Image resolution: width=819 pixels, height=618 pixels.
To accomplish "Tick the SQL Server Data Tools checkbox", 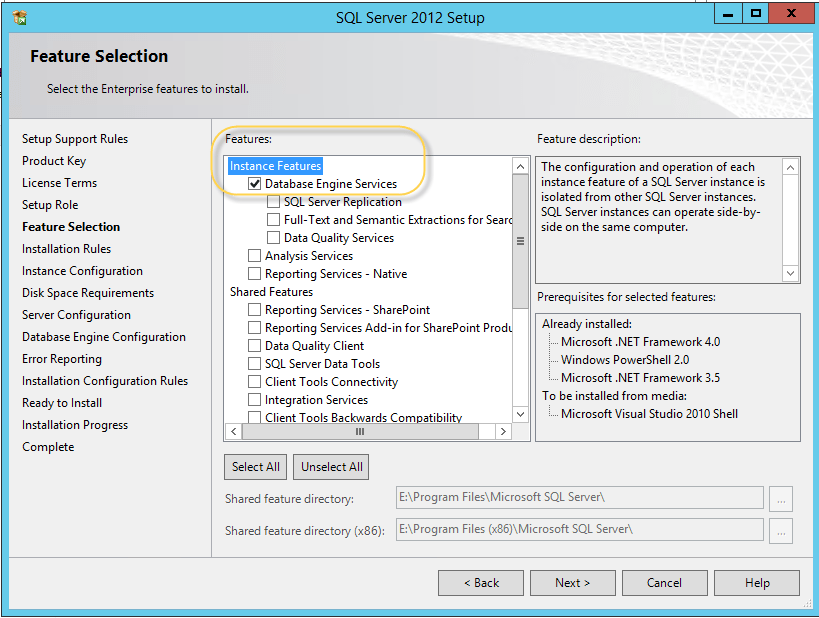I will pos(255,364).
